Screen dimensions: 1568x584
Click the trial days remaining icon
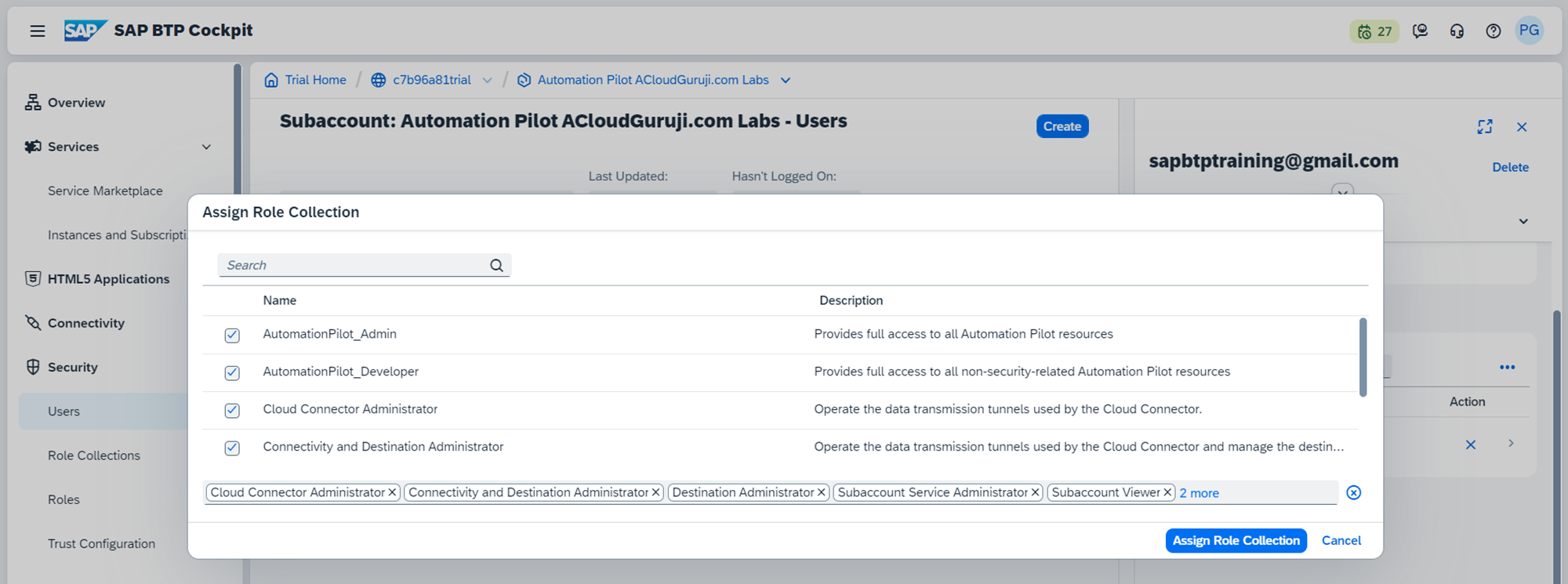point(1374,31)
